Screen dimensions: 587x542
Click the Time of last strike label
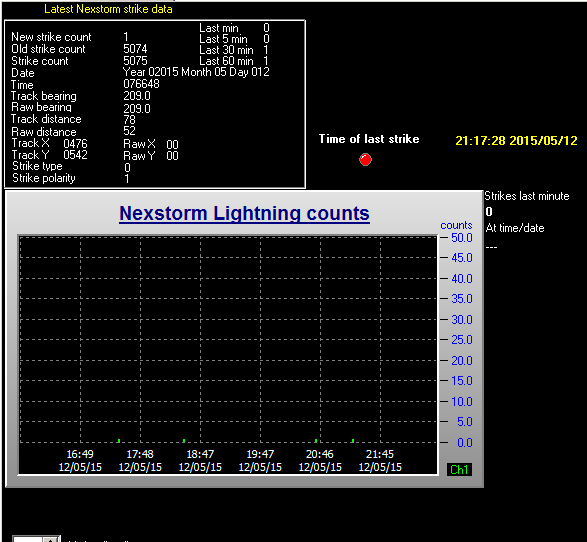pyautogui.click(x=369, y=139)
